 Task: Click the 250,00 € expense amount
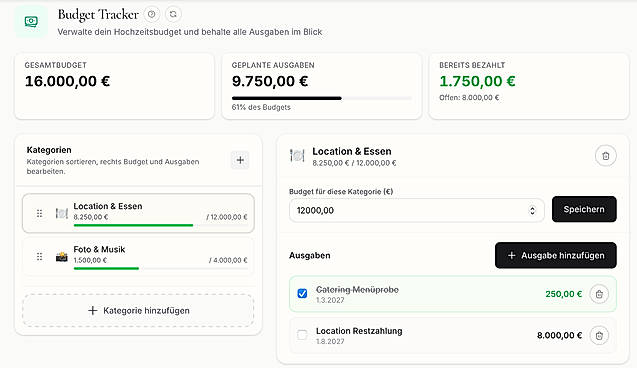click(x=564, y=294)
